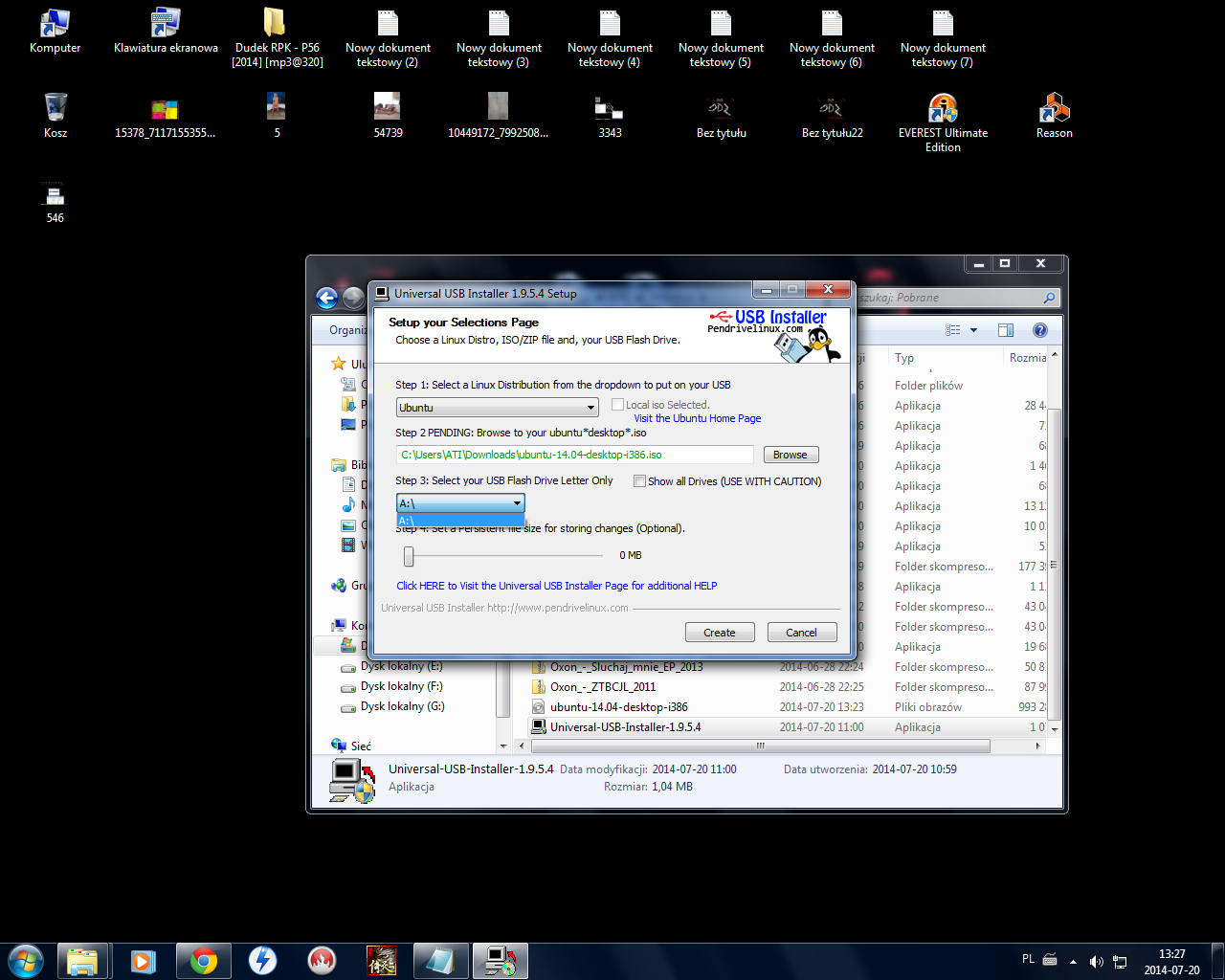Select the 3343 desktop icon

pos(610,116)
